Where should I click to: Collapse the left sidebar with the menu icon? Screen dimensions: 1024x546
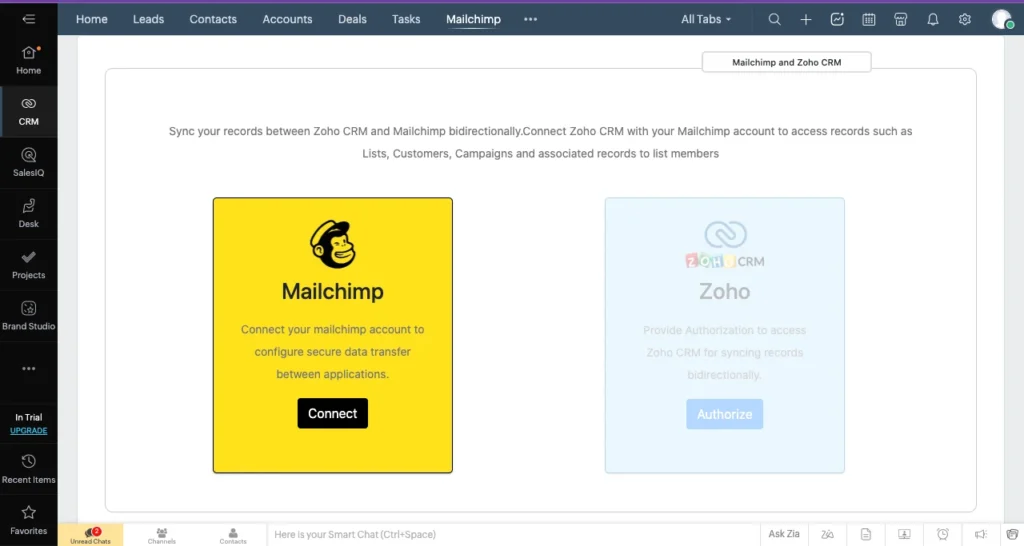(28, 19)
